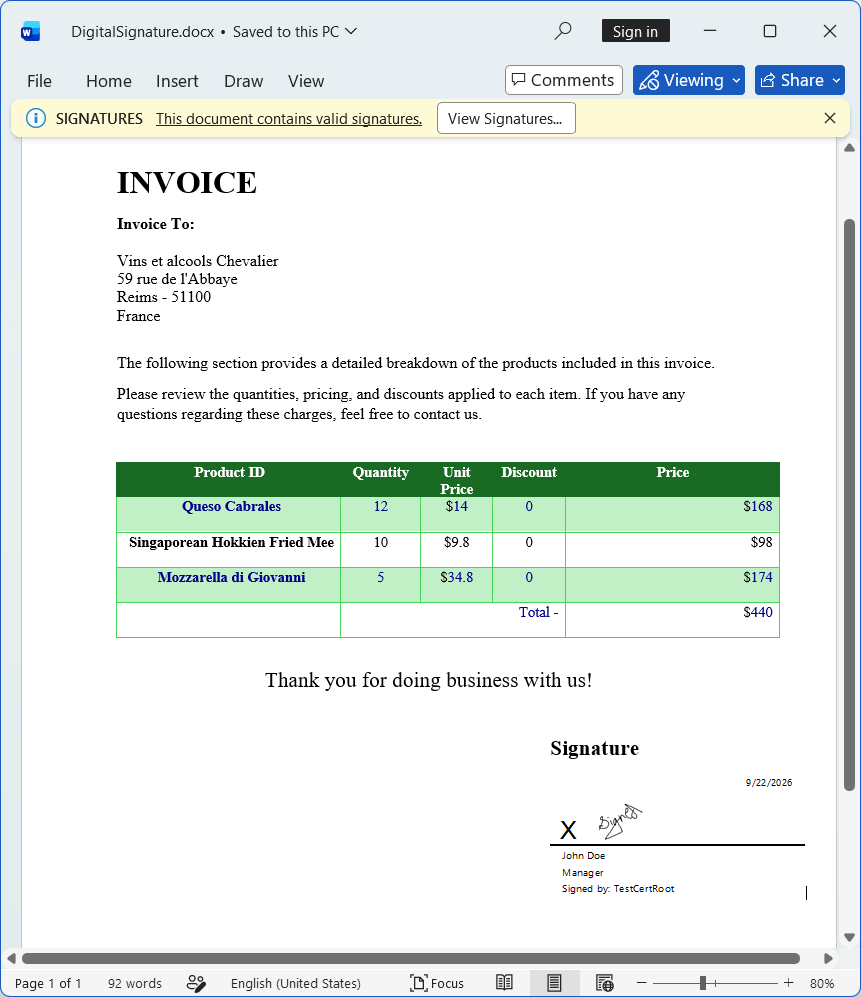861x997 pixels.
Task: Click the X mark on signature line
Action: pyautogui.click(x=568, y=830)
